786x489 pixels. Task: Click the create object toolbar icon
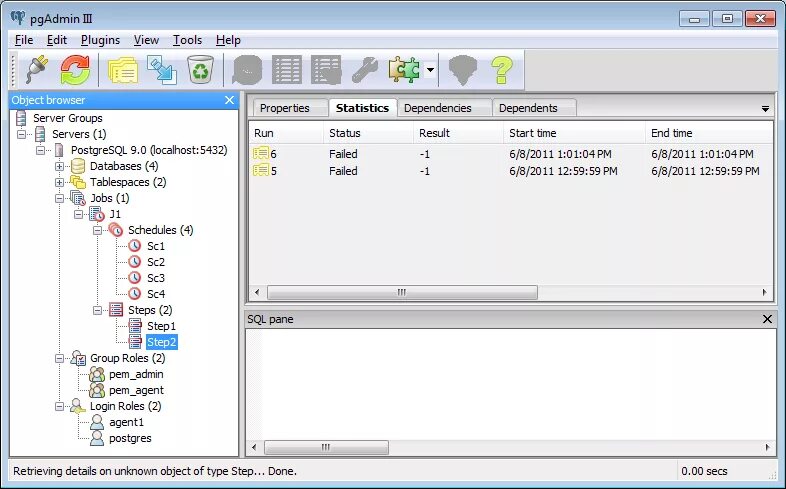[161, 70]
